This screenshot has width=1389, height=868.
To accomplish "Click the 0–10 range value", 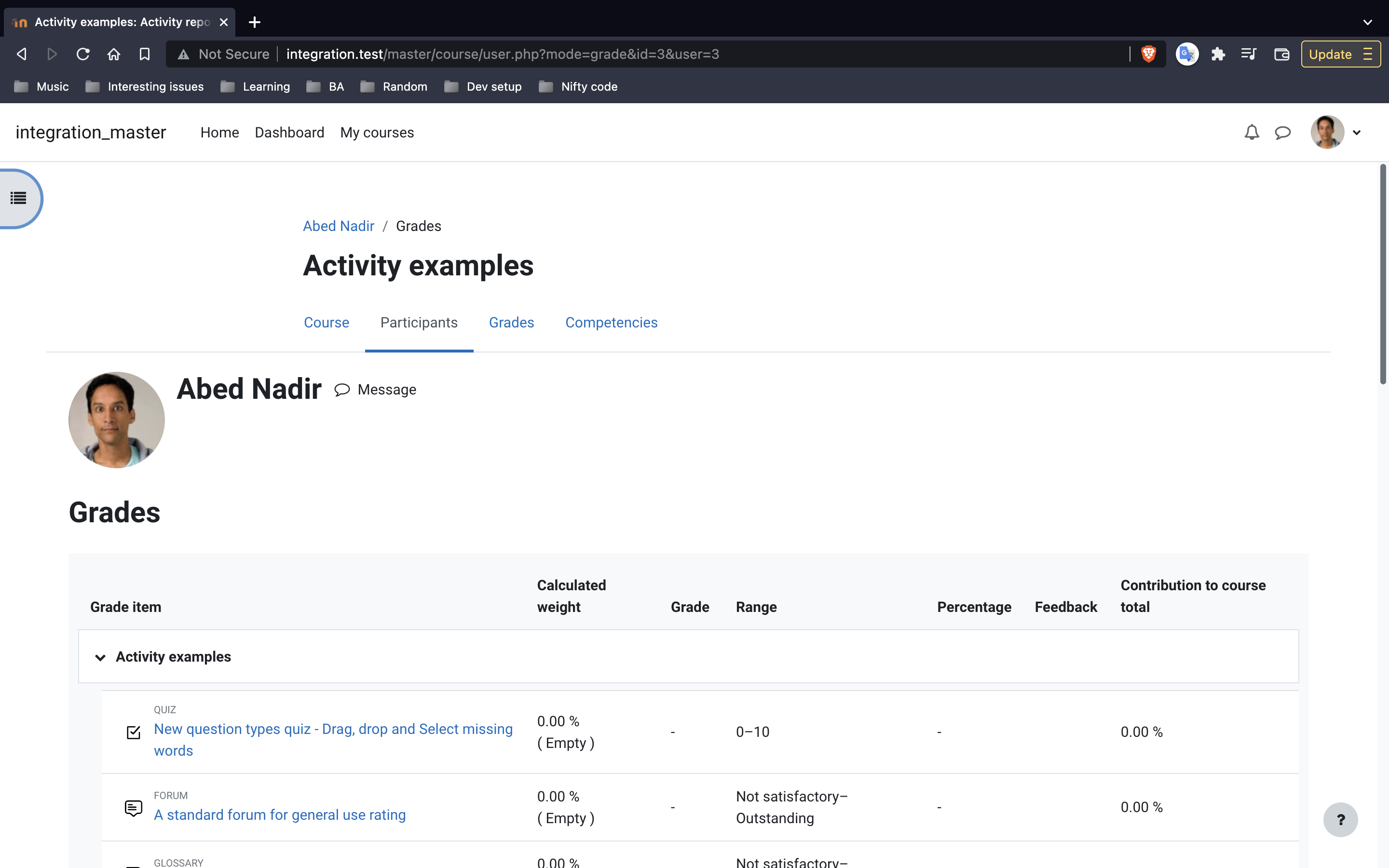I will 752,732.
